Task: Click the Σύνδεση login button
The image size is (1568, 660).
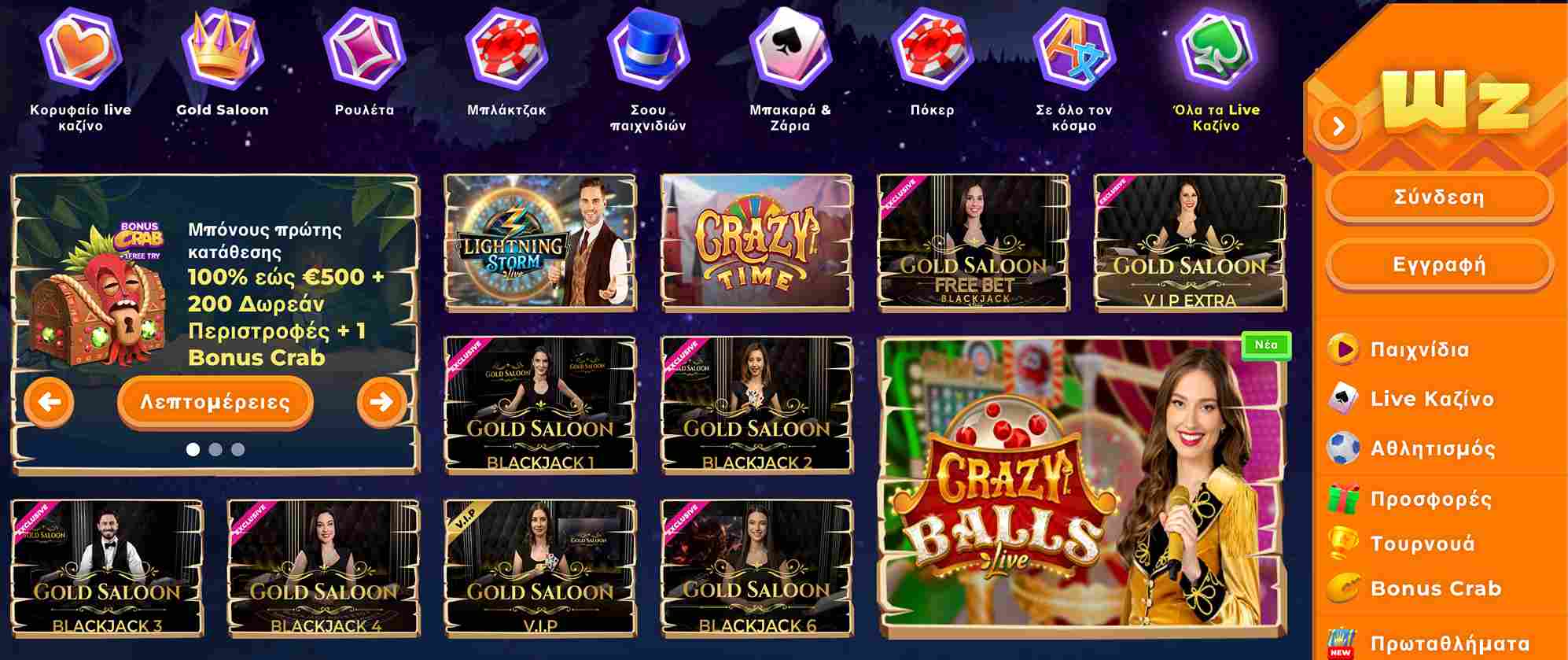Action: [1439, 197]
